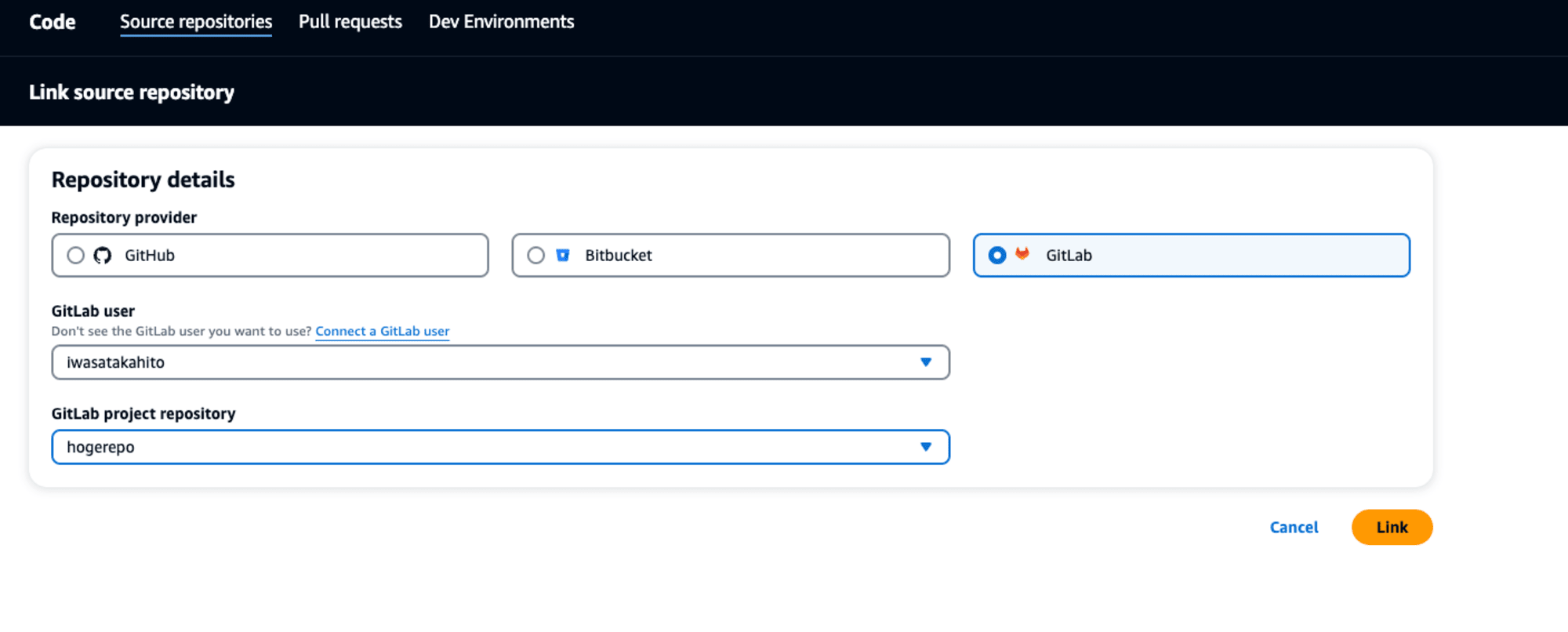This screenshot has width=1568, height=632.
Task: Open the GitLab user dropdown arrow
Action: coord(926,362)
